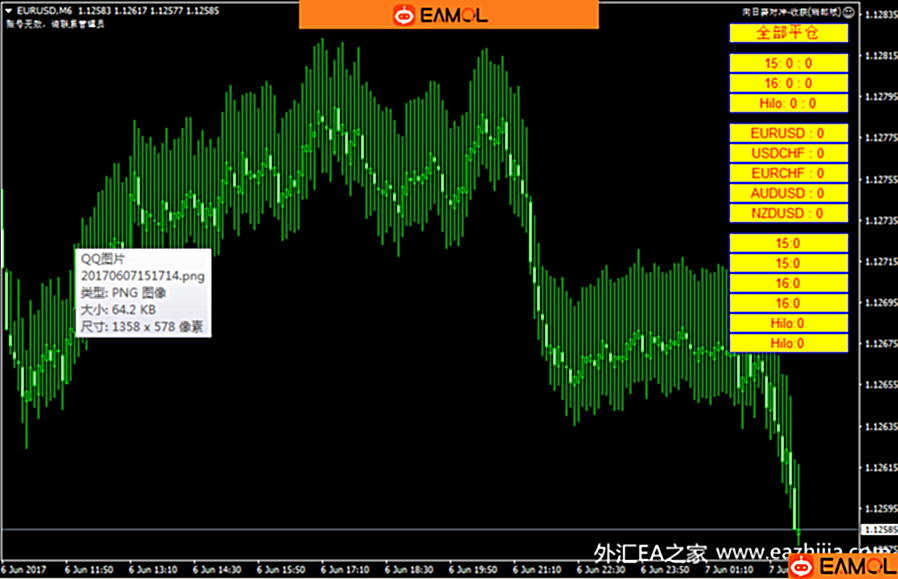Viewport: 898px width, 579px height.
Task: Click the EAMOL logo at bottom right corner
Action: pyautogui.click(x=841, y=568)
